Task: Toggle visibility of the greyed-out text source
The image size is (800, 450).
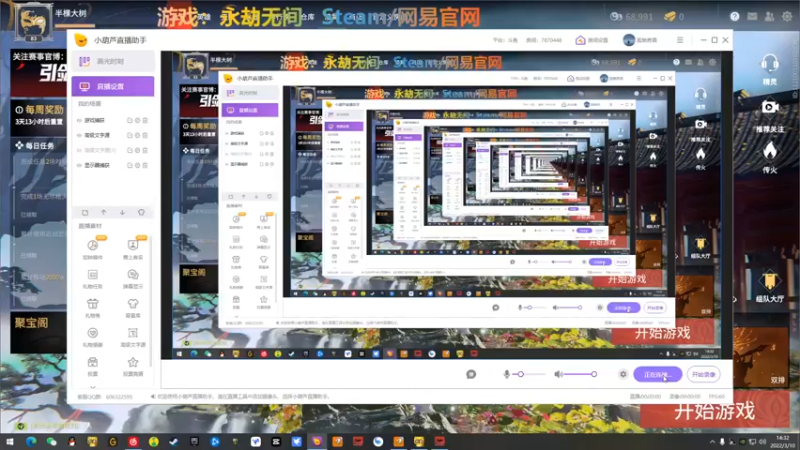Action: pyautogui.click(x=79, y=151)
